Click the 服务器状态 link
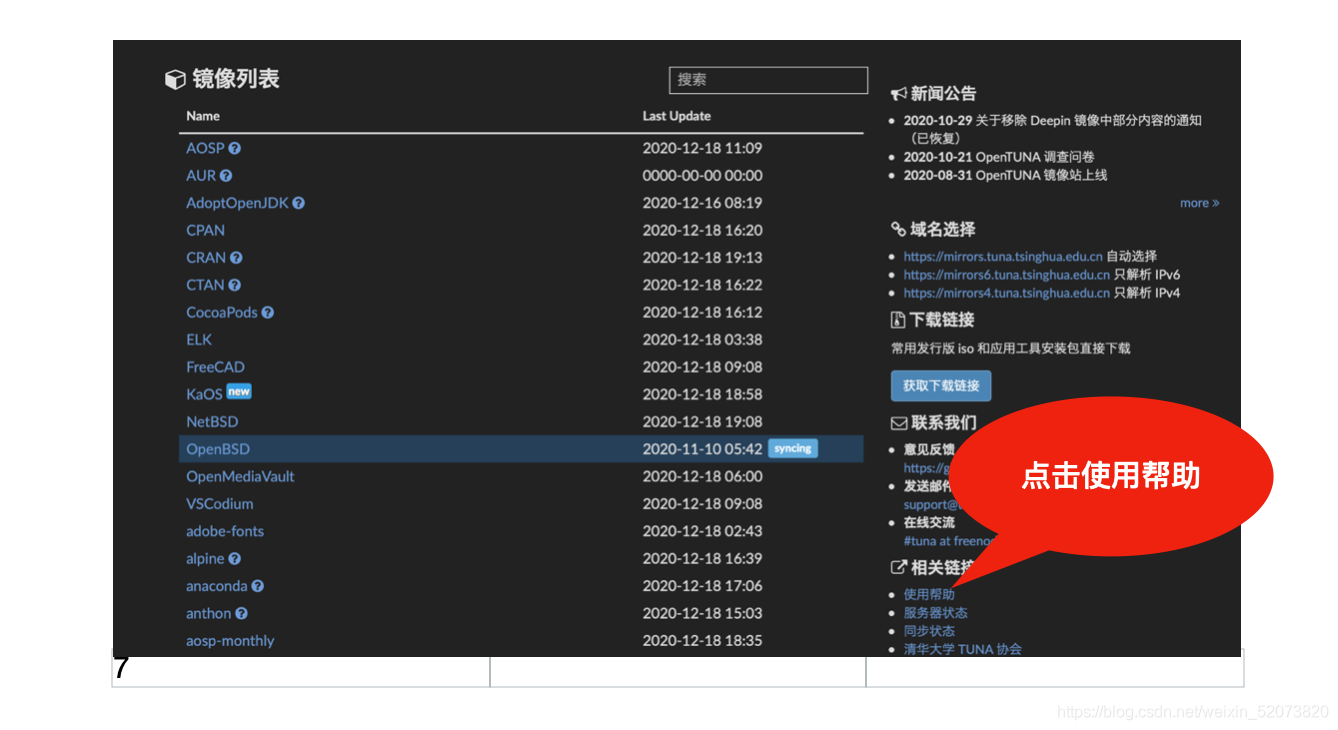 [x=936, y=613]
